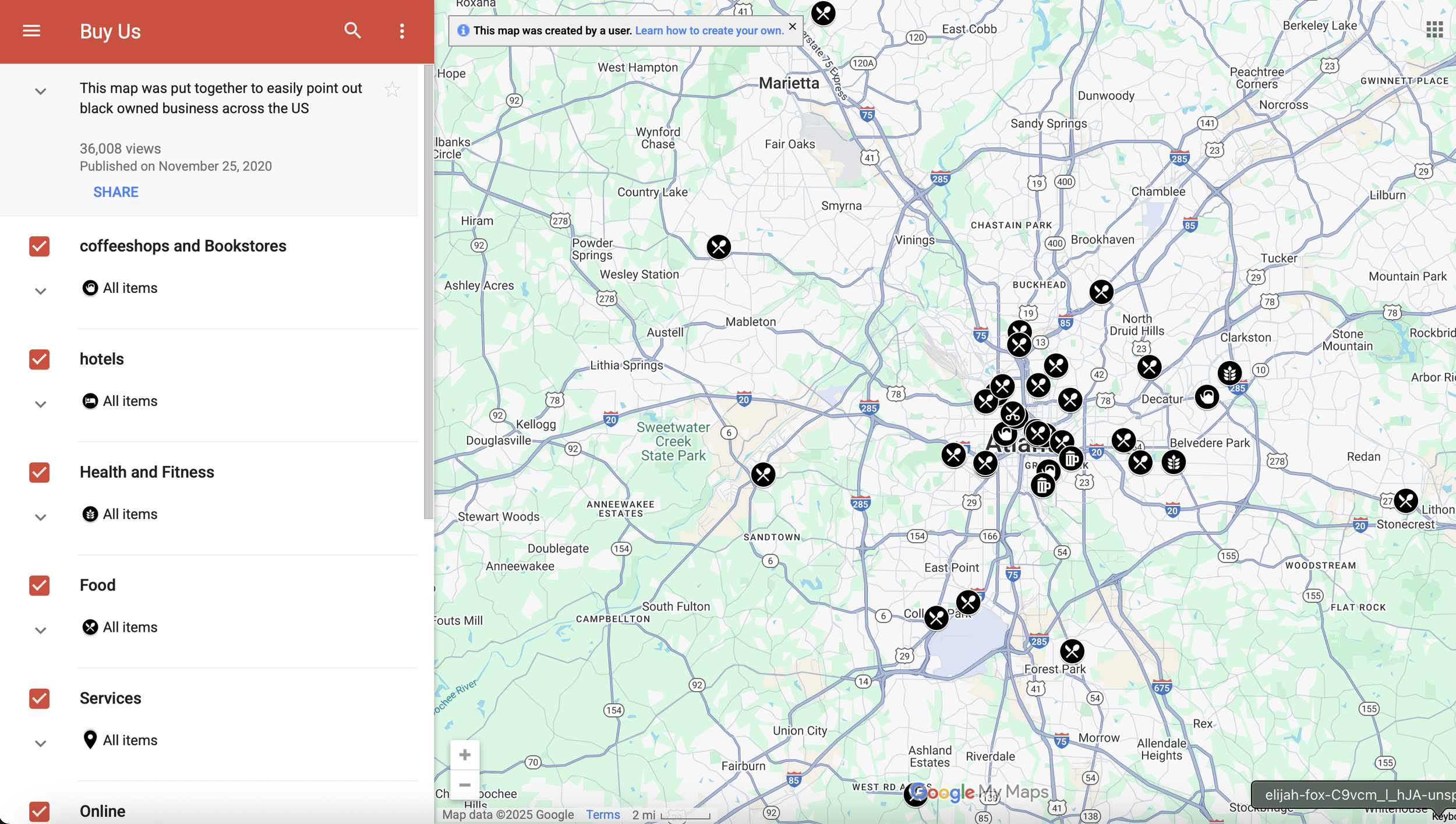Image resolution: width=1456 pixels, height=824 pixels.
Task: Uncheck the coffeeshops and Bookstores layer
Action: [40, 246]
